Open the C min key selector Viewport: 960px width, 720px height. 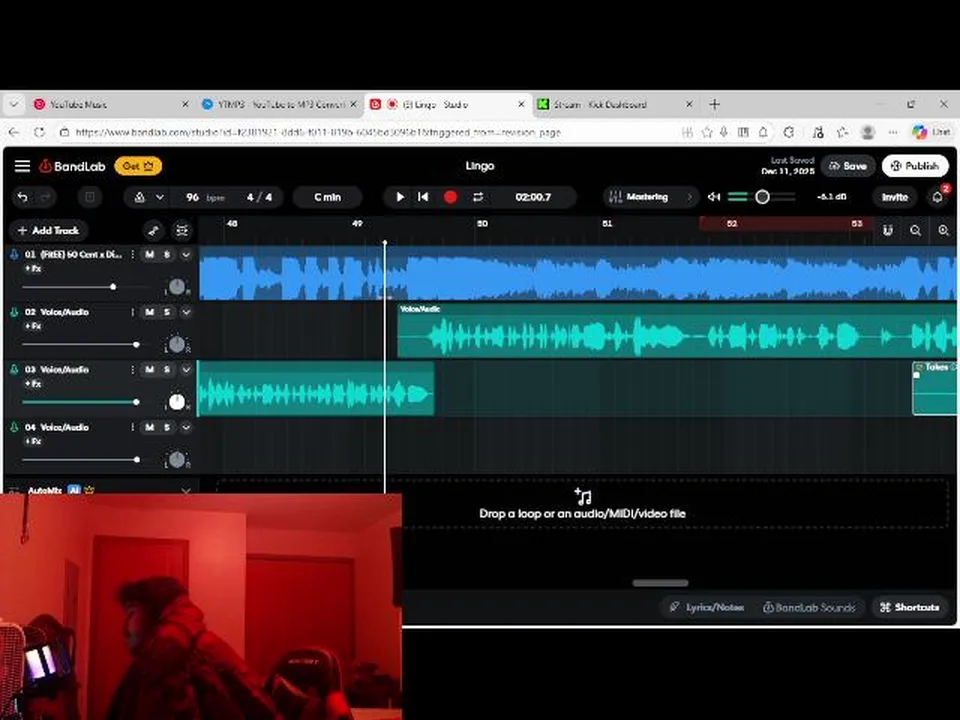328,197
